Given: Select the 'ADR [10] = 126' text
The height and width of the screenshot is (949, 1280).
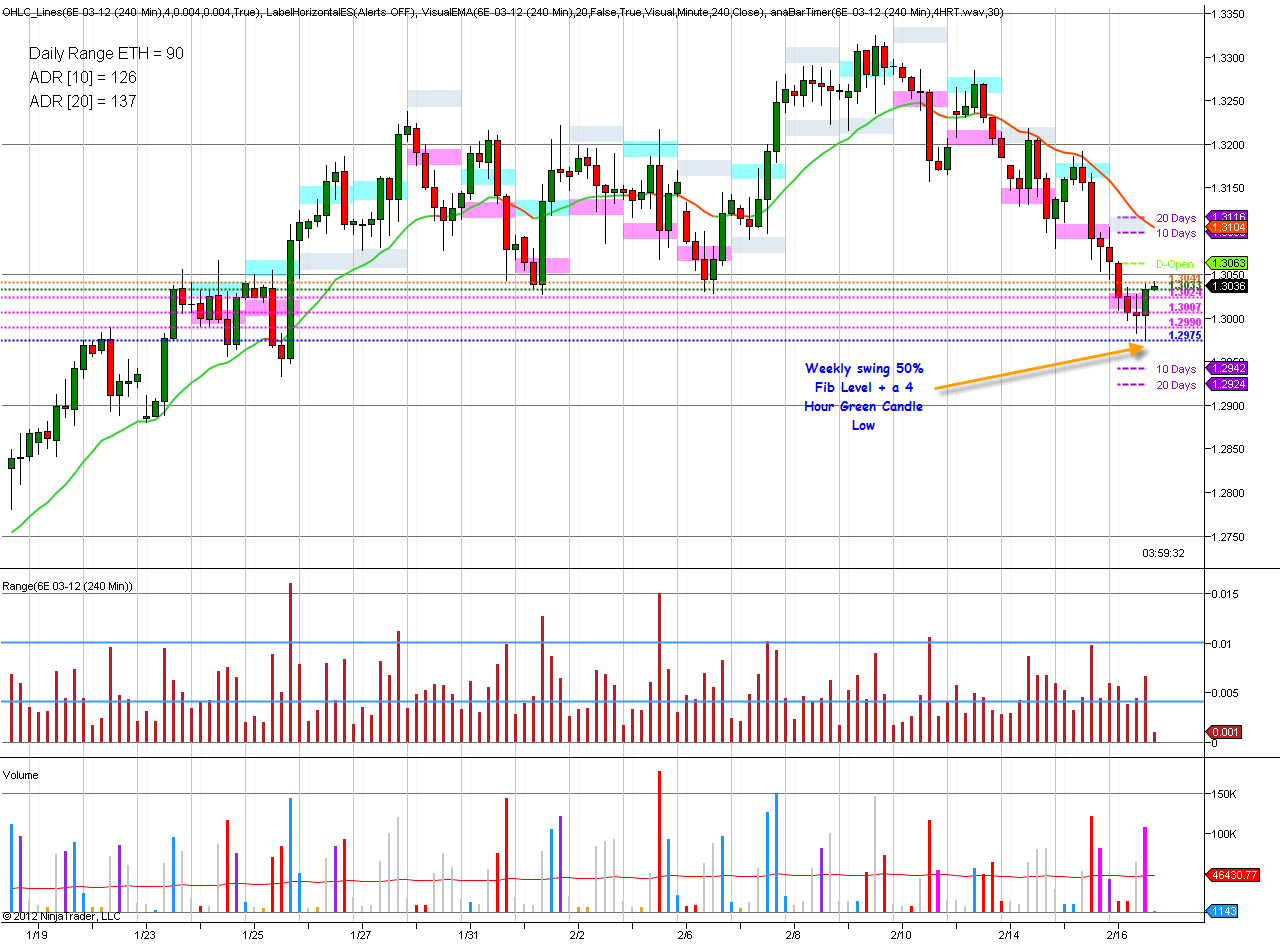Looking at the screenshot, I should coord(83,77).
